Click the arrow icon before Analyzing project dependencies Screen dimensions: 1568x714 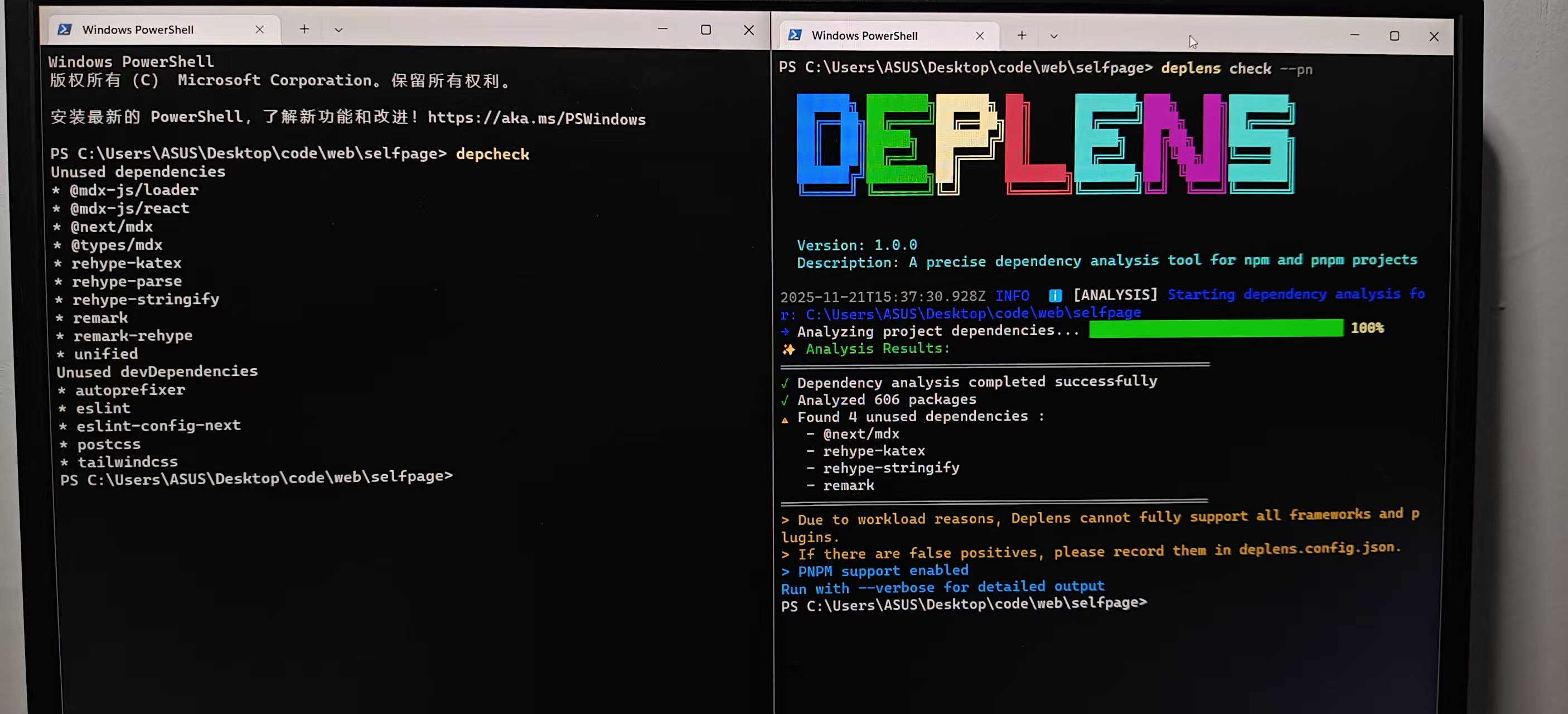784,332
